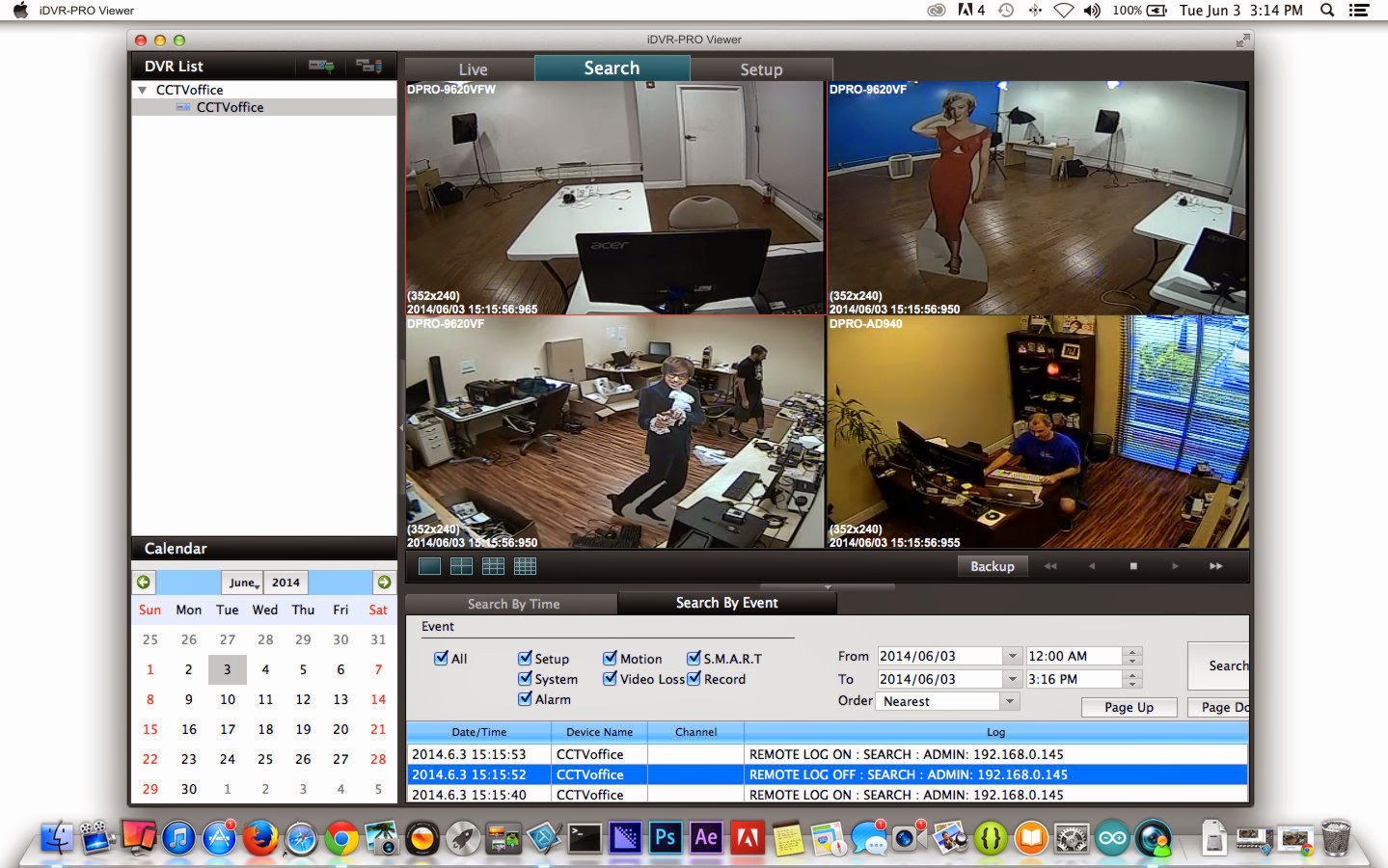This screenshot has height=868, width=1388.
Task: Uncheck the S.M.A.R.T event checkbox
Action: [x=694, y=658]
